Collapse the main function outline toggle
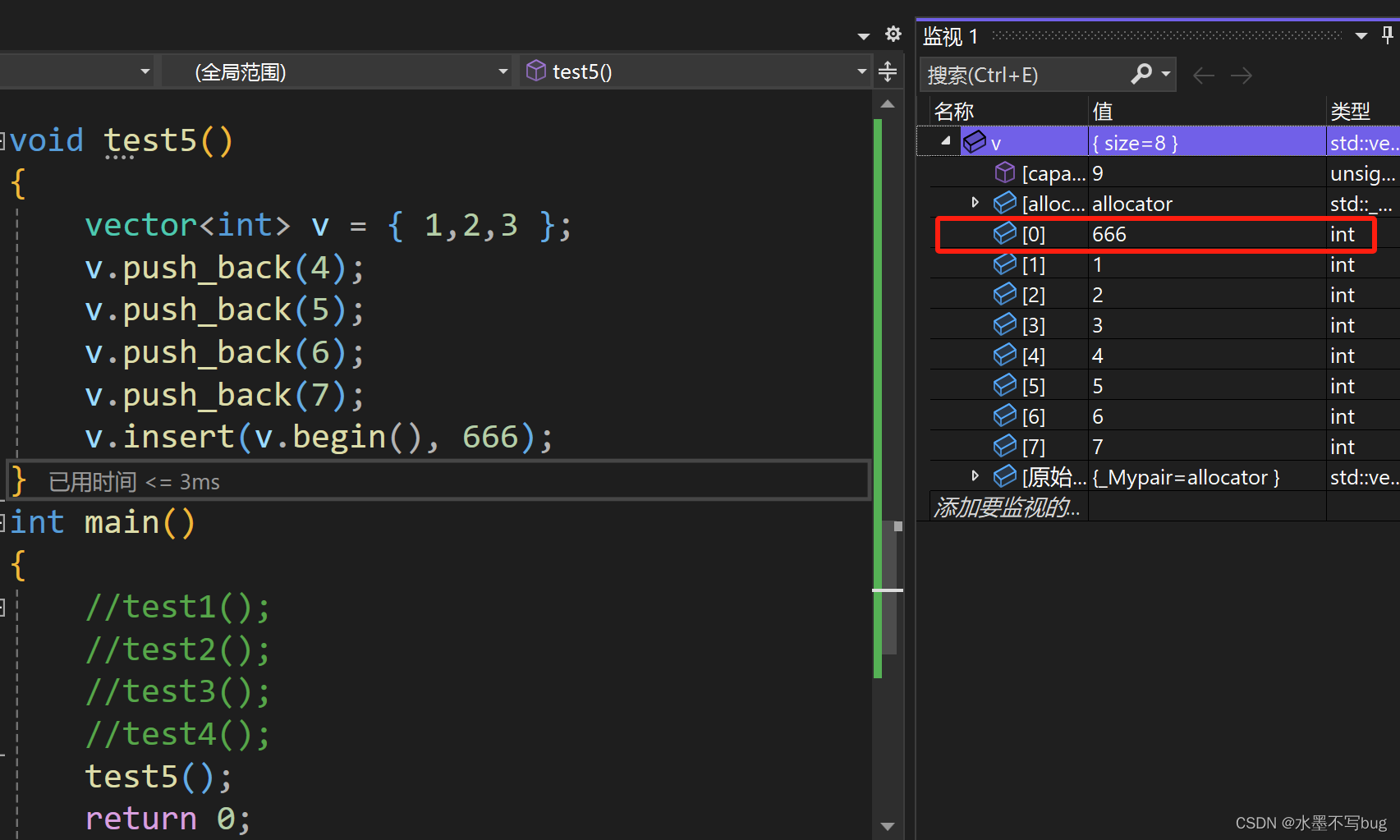This screenshot has width=1400, height=840. coord(2,522)
